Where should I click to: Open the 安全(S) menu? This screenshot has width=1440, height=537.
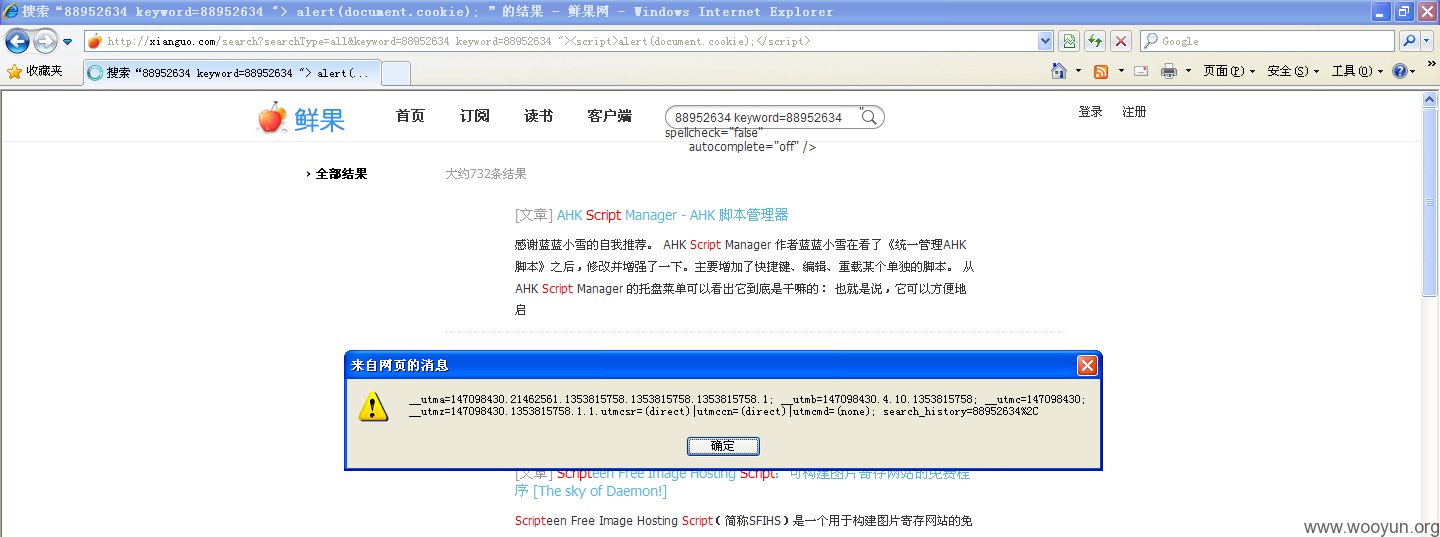1293,71
